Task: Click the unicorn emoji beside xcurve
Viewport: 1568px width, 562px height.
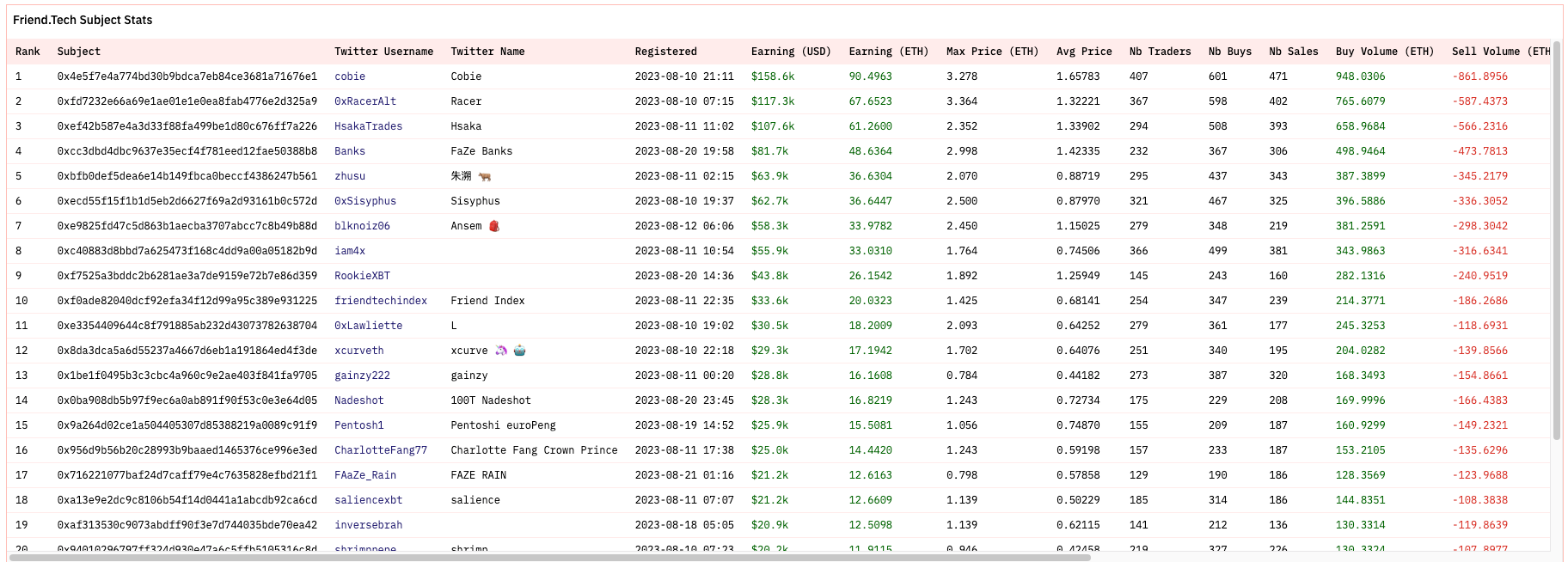Action: pos(501,351)
